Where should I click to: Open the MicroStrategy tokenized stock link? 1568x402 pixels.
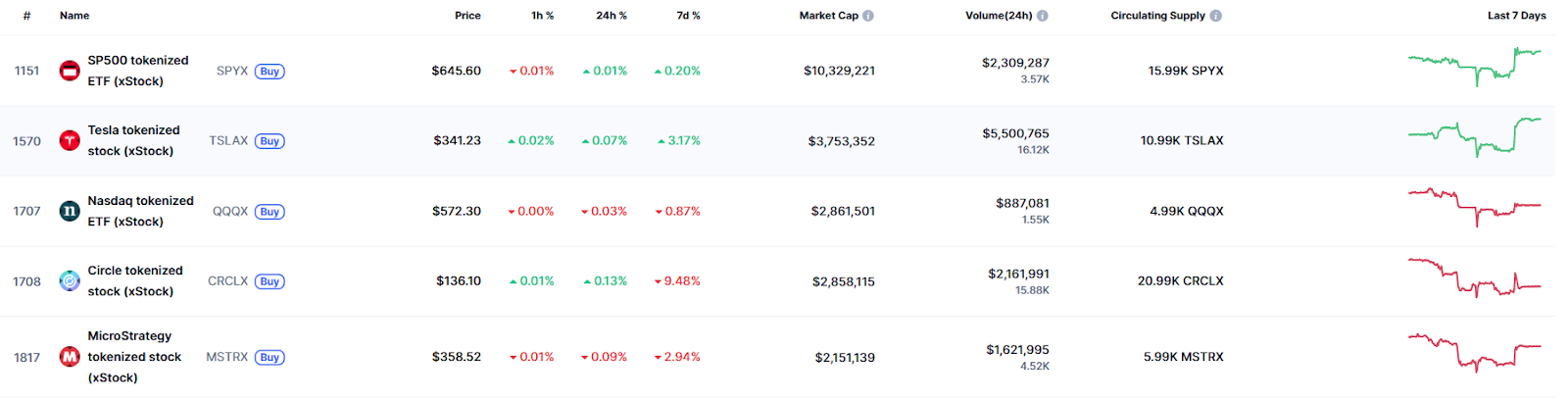point(133,357)
